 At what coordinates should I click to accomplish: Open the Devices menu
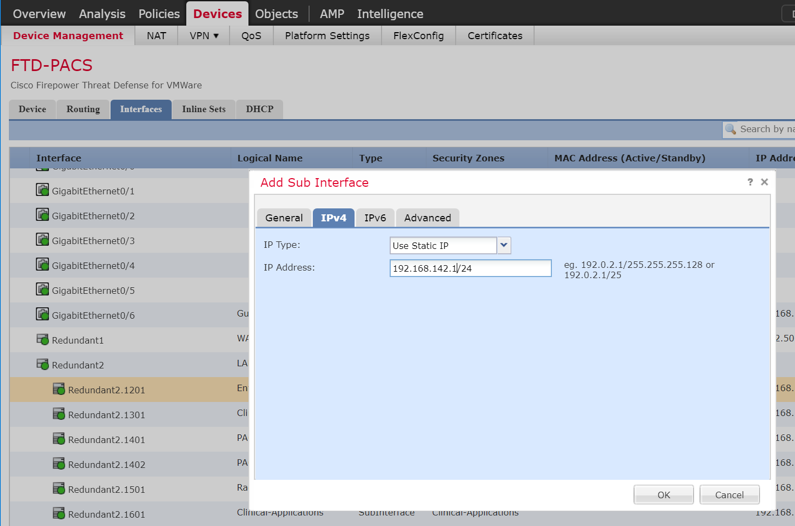[218, 14]
